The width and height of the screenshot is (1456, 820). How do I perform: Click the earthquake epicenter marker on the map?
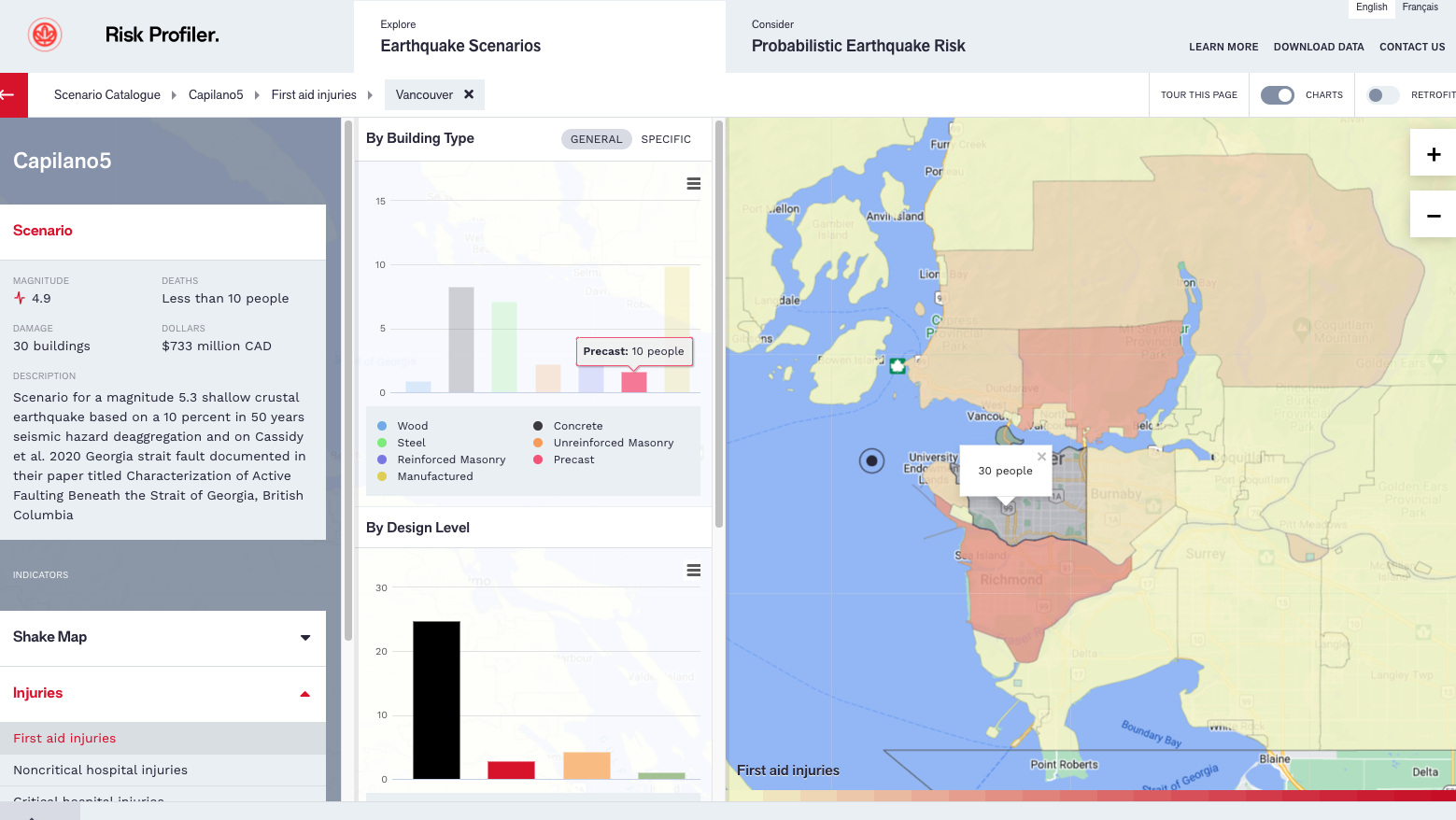click(x=871, y=460)
